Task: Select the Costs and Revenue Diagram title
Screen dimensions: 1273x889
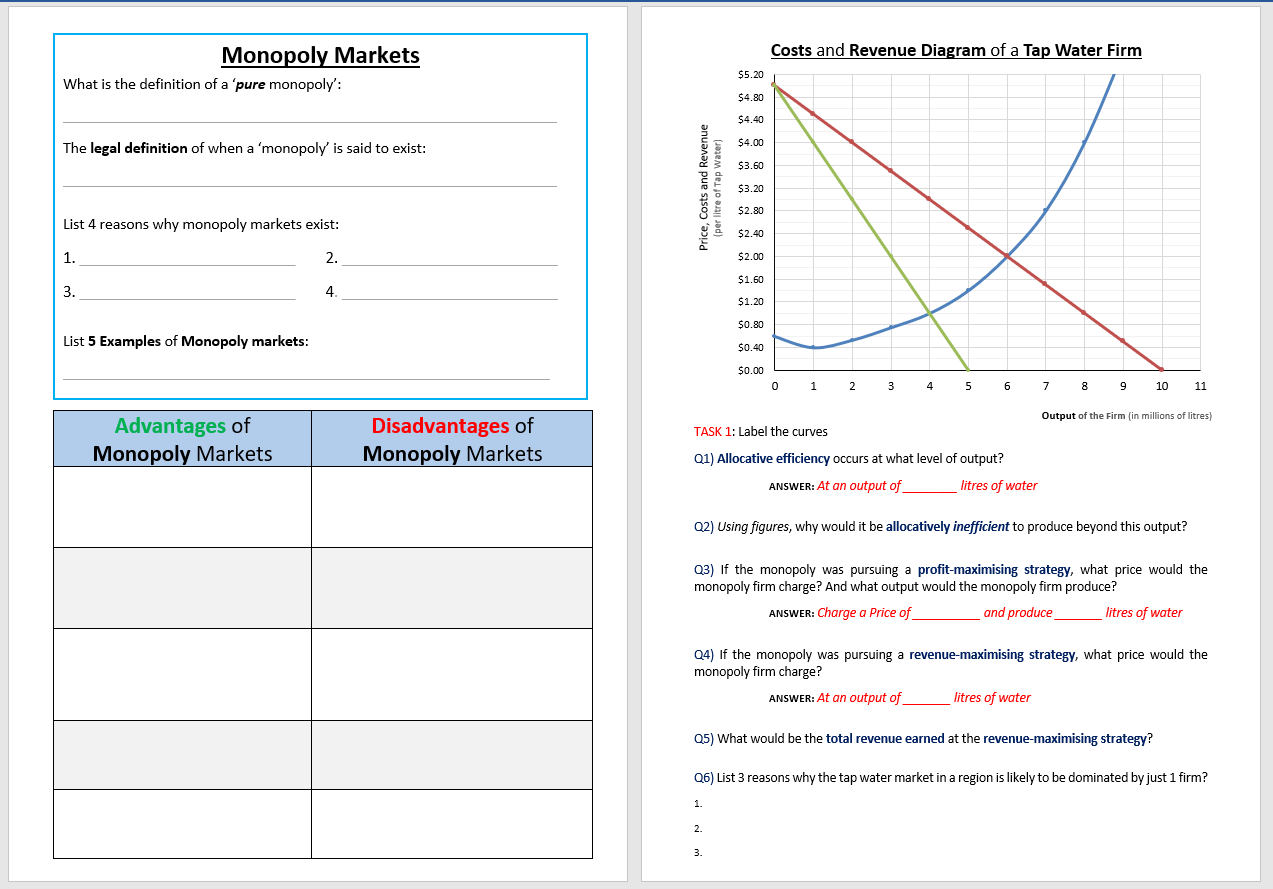Action: pos(956,50)
